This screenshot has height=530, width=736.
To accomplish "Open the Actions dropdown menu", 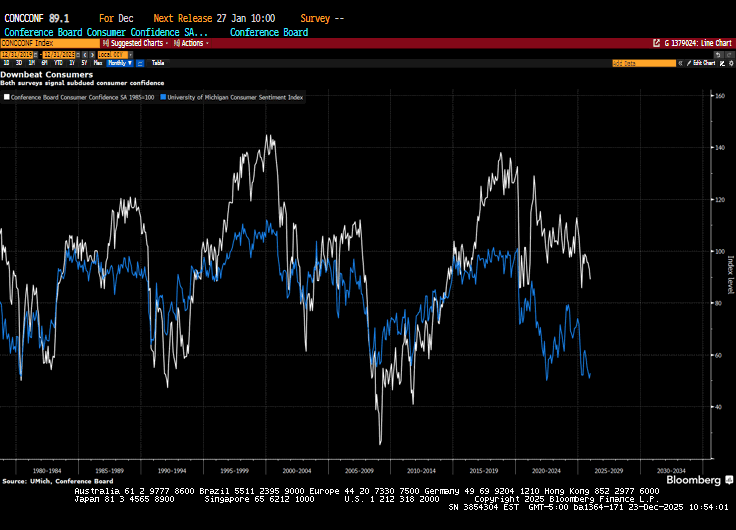I will point(192,44).
